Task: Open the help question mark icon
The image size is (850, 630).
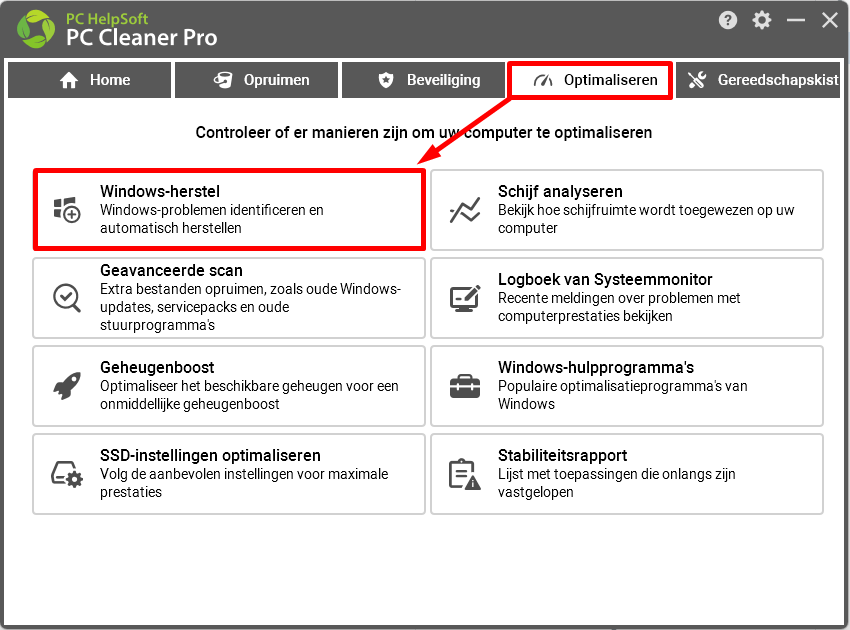Action: pos(727,21)
